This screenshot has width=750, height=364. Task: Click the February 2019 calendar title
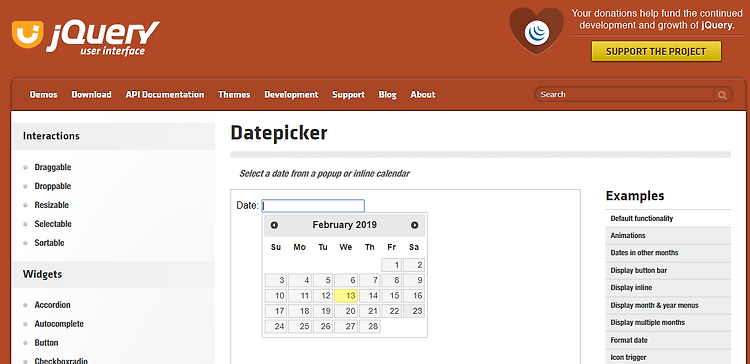(344, 225)
